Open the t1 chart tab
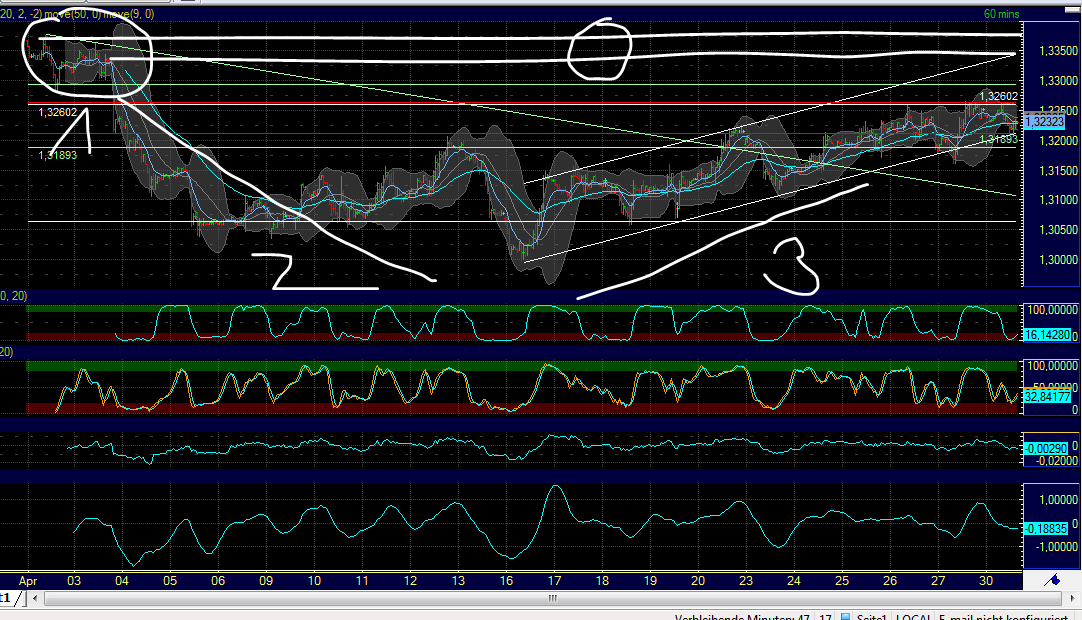This screenshot has height=620, width=1082. pyautogui.click(x=7, y=598)
